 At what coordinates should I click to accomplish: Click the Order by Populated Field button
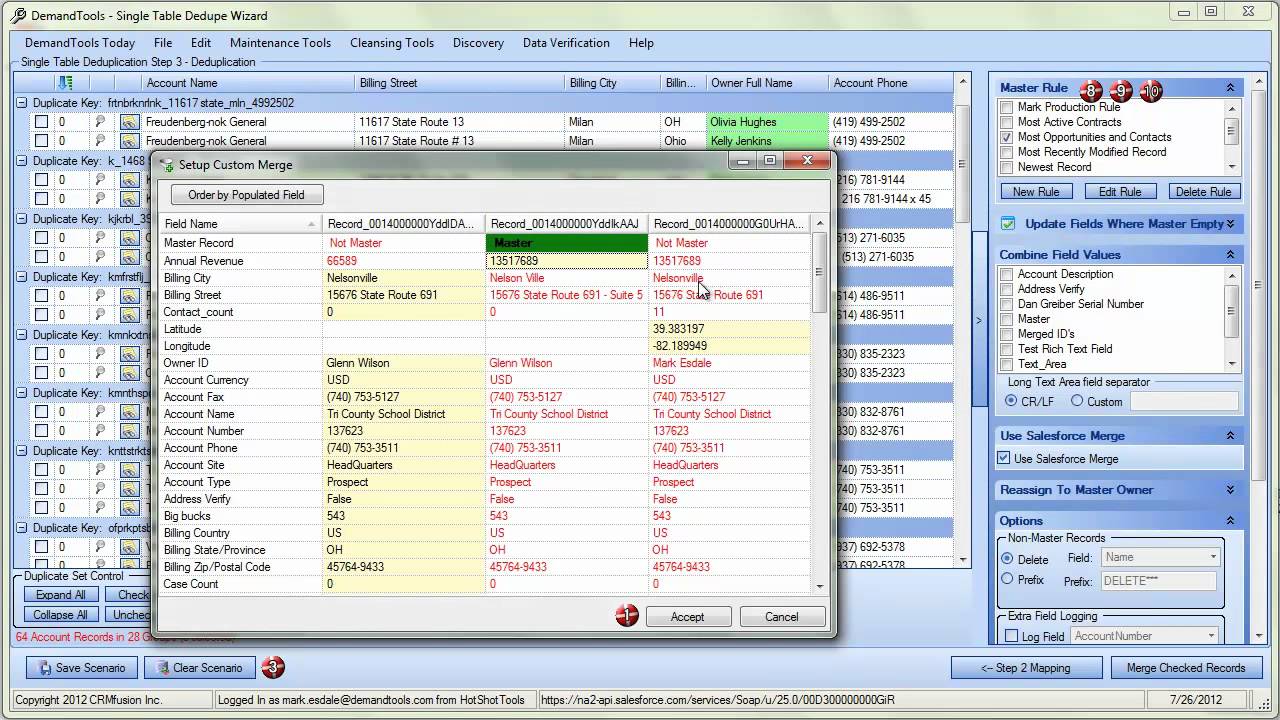[246, 195]
